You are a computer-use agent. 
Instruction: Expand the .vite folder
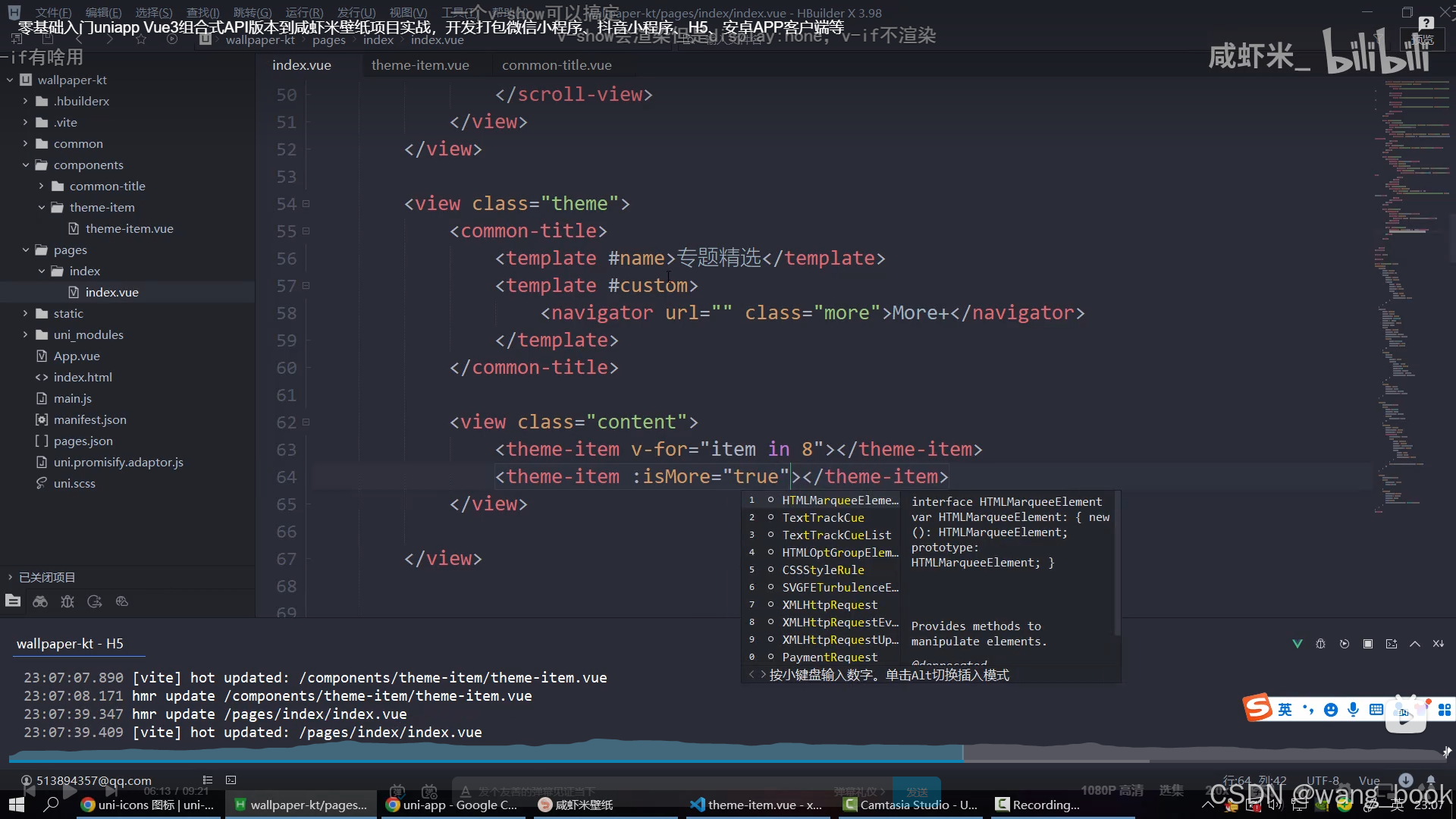pyautogui.click(x=25, y=122)
